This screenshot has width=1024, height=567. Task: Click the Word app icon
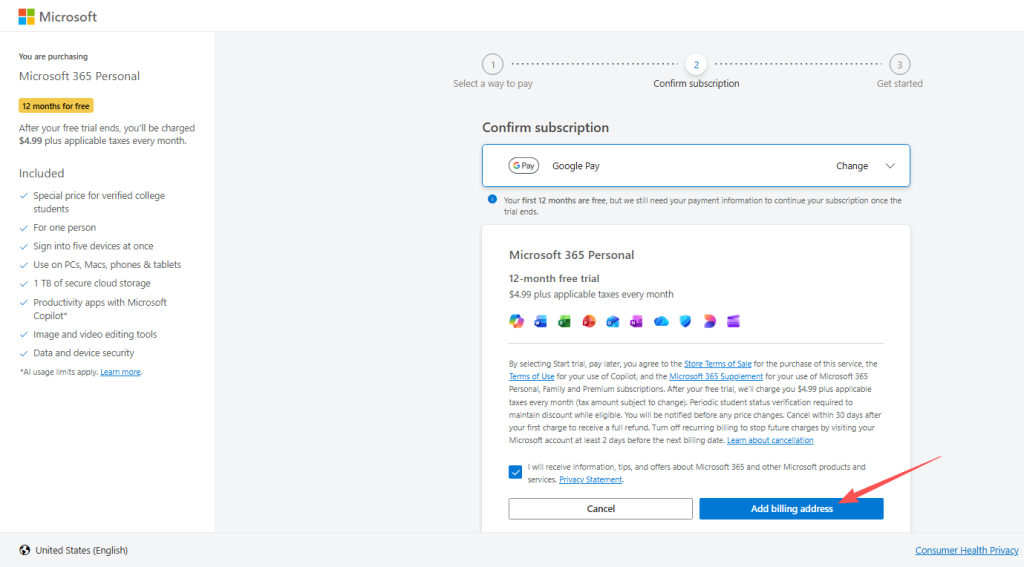pos(541,320)
